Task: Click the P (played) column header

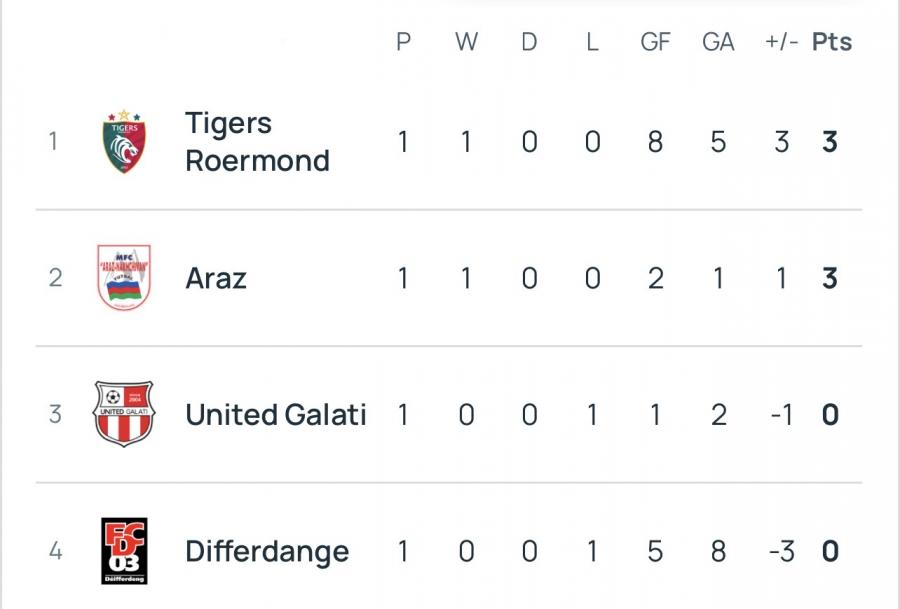Action: coord(403,42)
